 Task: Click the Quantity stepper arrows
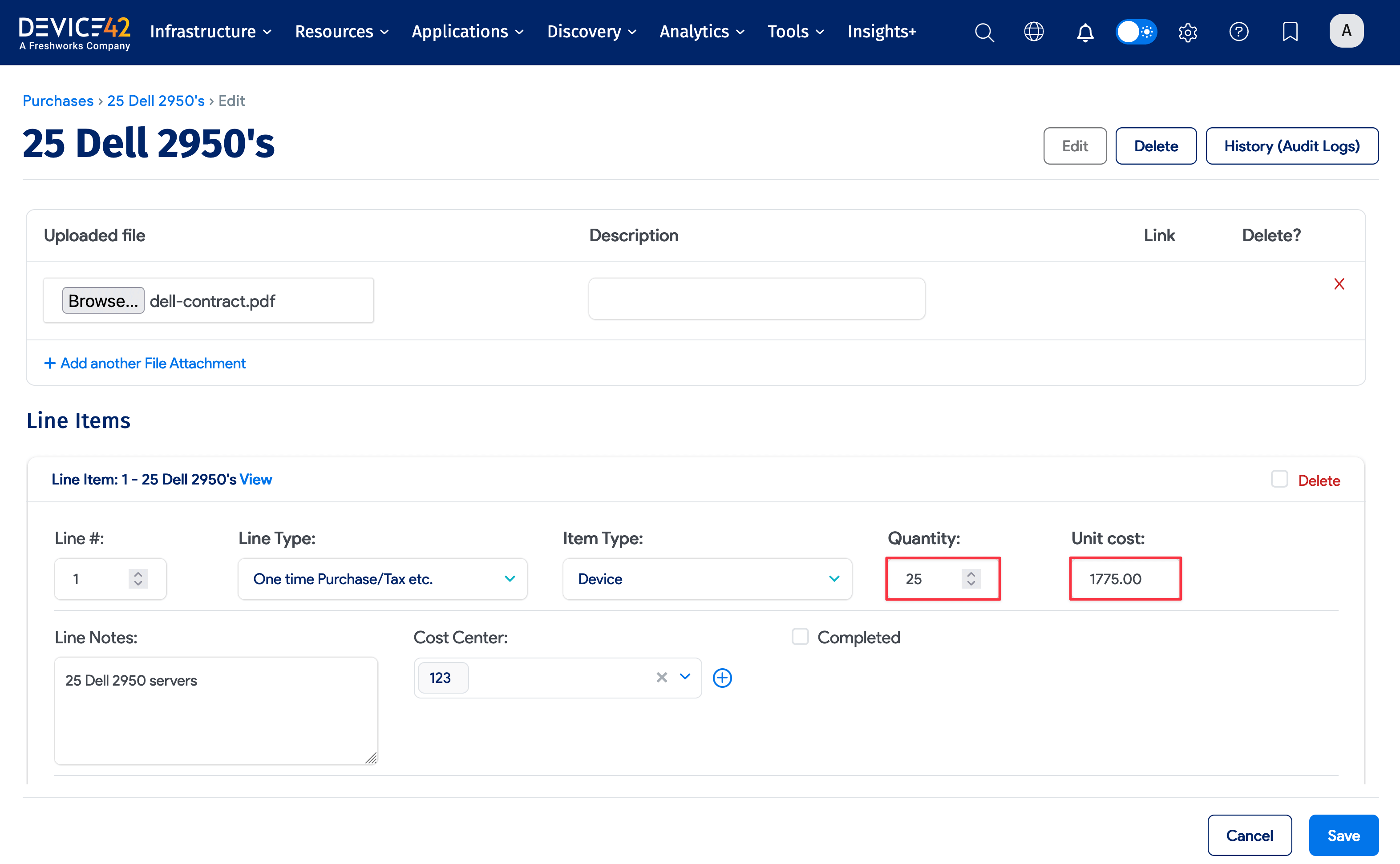pos(971,578)
